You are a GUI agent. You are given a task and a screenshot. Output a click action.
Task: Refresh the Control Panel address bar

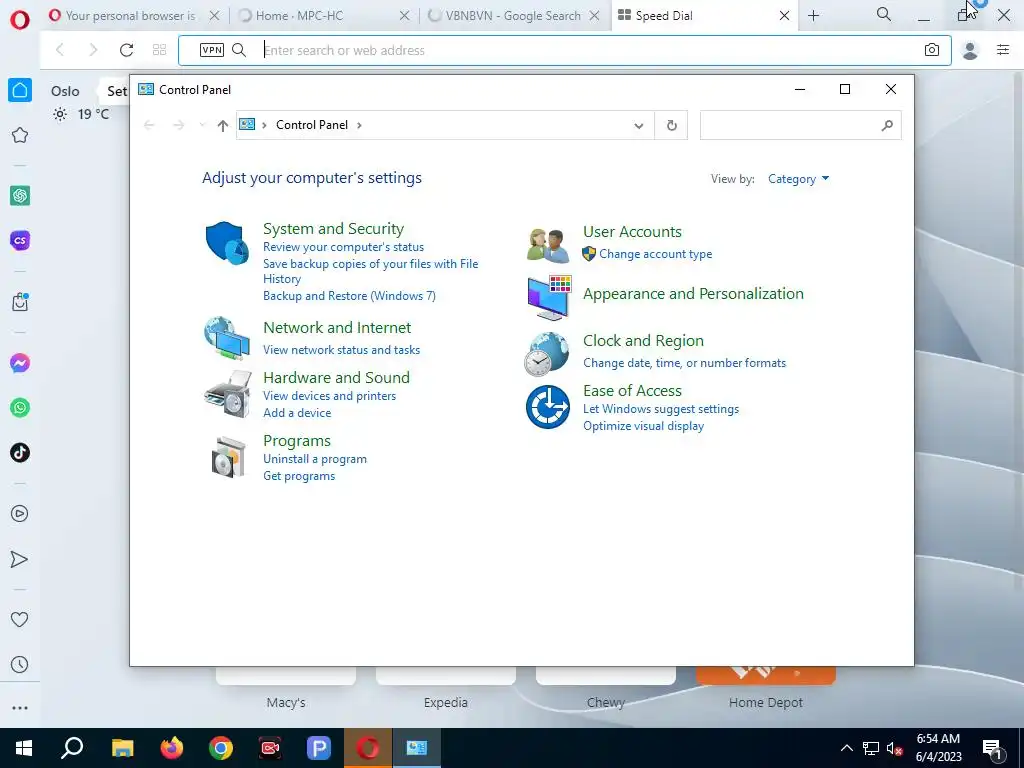click(x=671, y=125)
